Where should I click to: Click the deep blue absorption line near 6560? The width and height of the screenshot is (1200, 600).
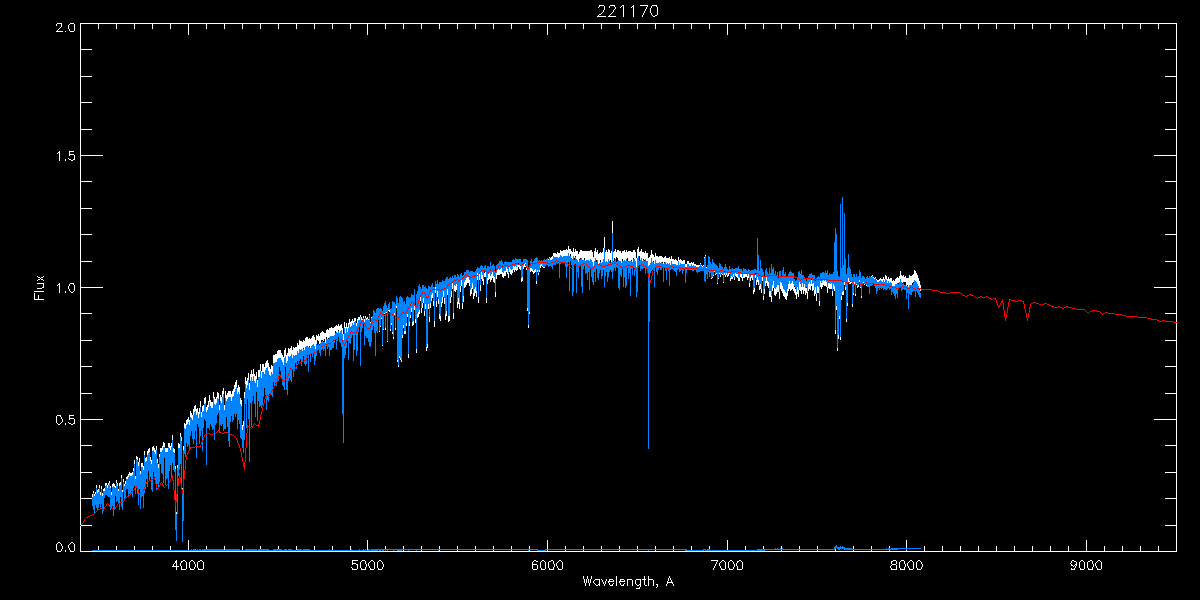click(648, 360)
